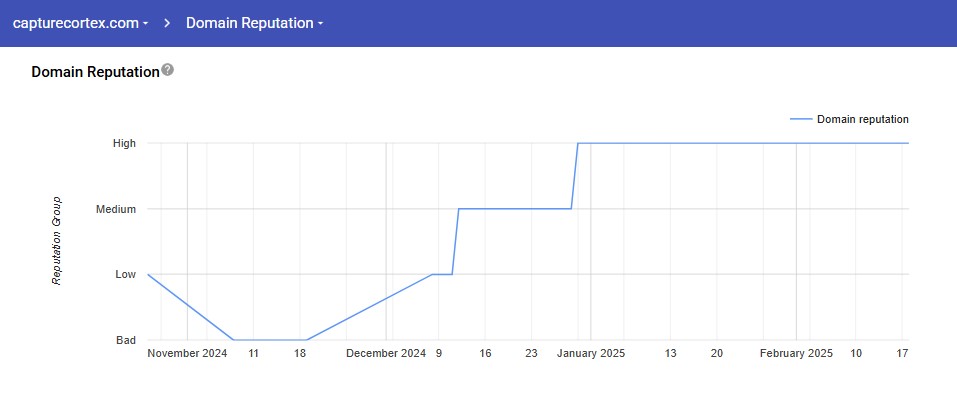Image resolution: width=957 pixels, height=403 pixels.
Task: Select the January 2025 date label
Action: click(590, 353)
